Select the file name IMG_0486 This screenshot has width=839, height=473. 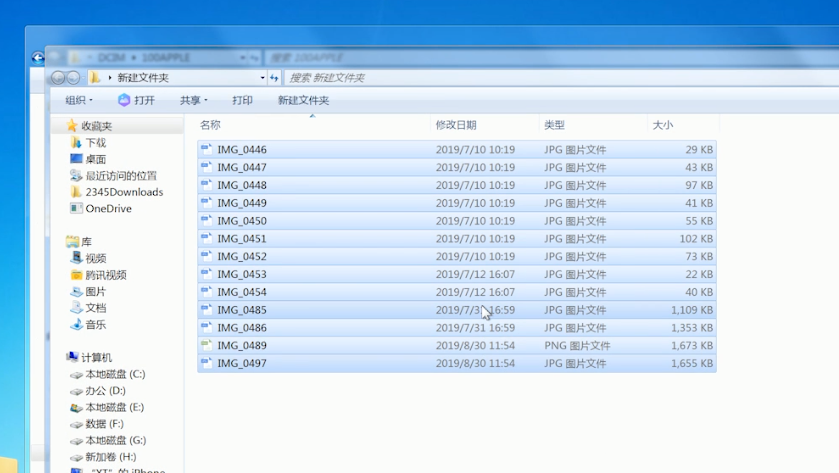[x=242, y=327]
